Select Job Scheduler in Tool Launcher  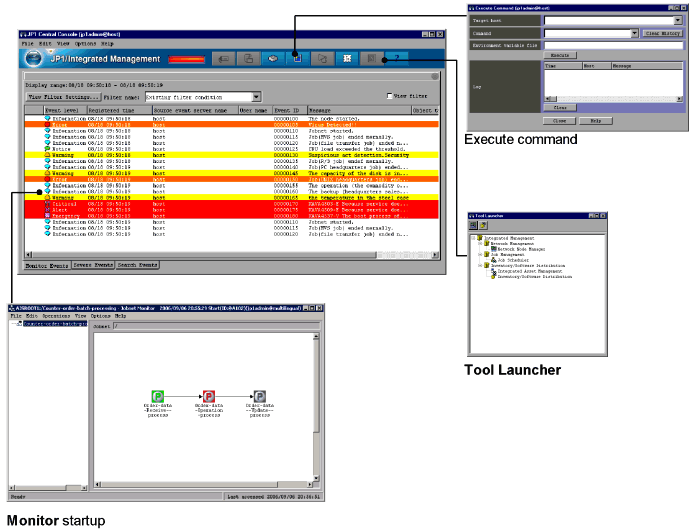click(x=513, y=260)
